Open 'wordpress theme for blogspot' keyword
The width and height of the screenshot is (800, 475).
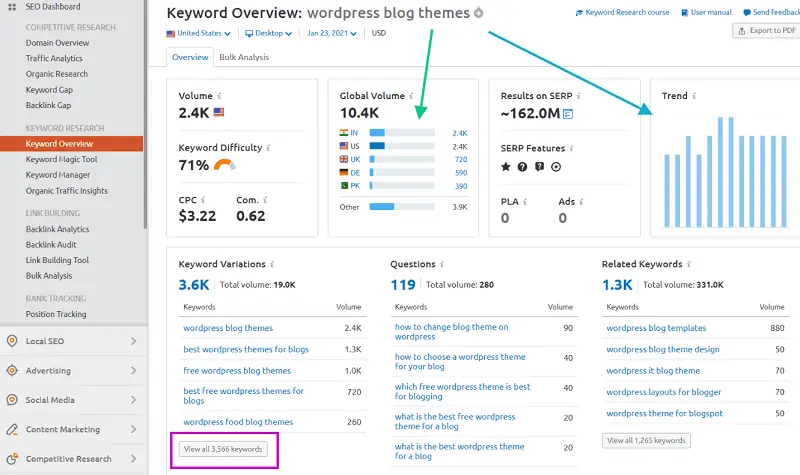point(664,413)
